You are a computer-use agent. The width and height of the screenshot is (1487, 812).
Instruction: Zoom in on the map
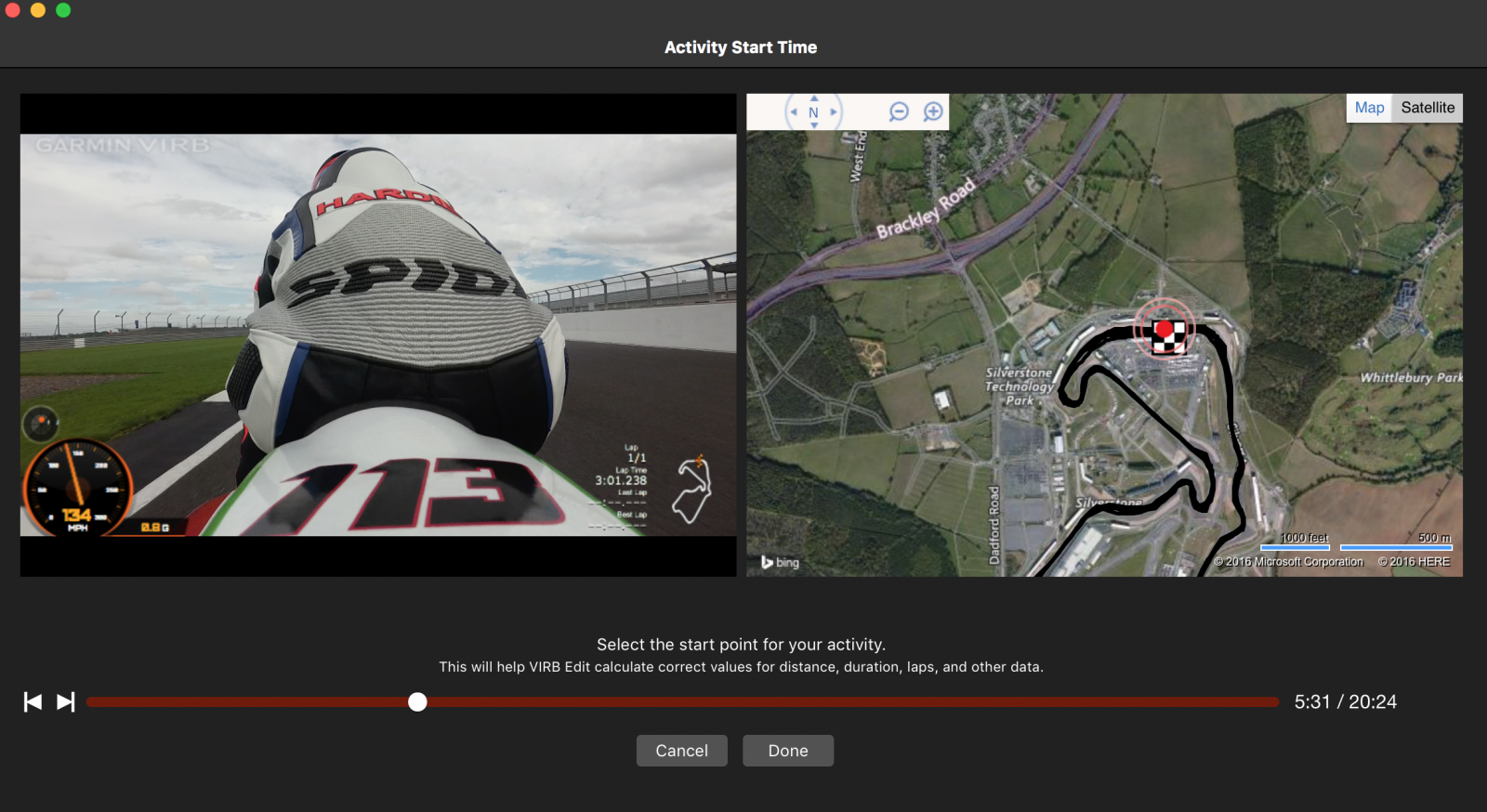tap(933, 112)
